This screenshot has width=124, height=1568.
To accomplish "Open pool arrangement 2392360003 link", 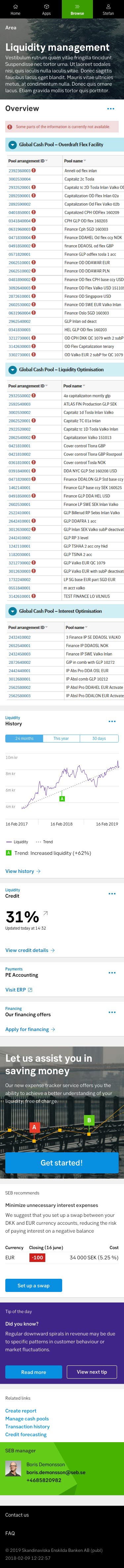I will [x=20, y=171].
